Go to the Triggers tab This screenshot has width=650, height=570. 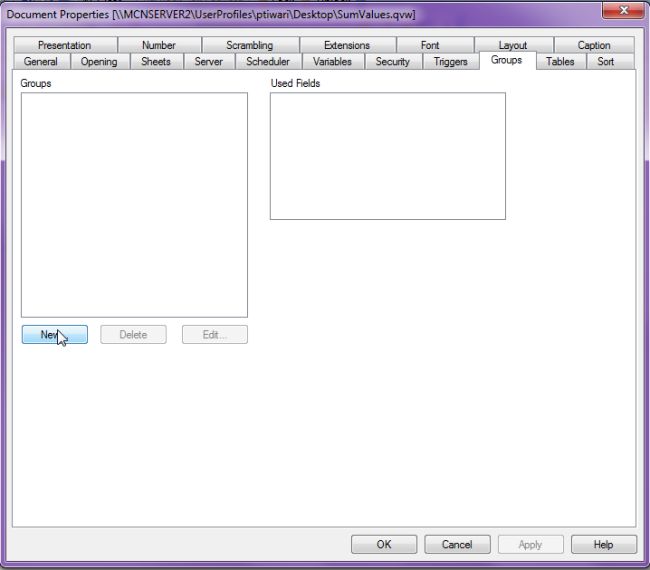point(451,61)
